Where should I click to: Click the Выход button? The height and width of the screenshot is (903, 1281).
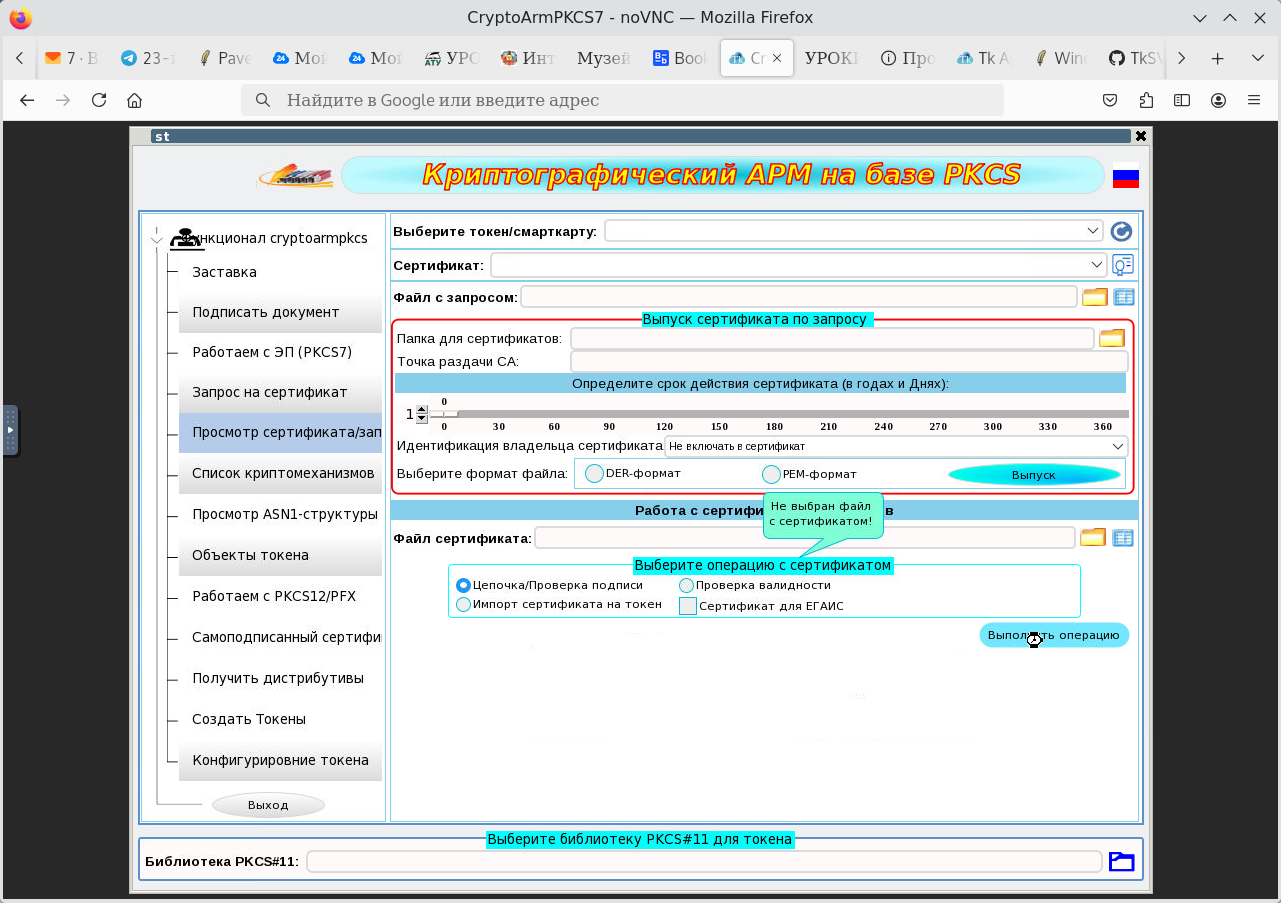(x=268, y=805)
